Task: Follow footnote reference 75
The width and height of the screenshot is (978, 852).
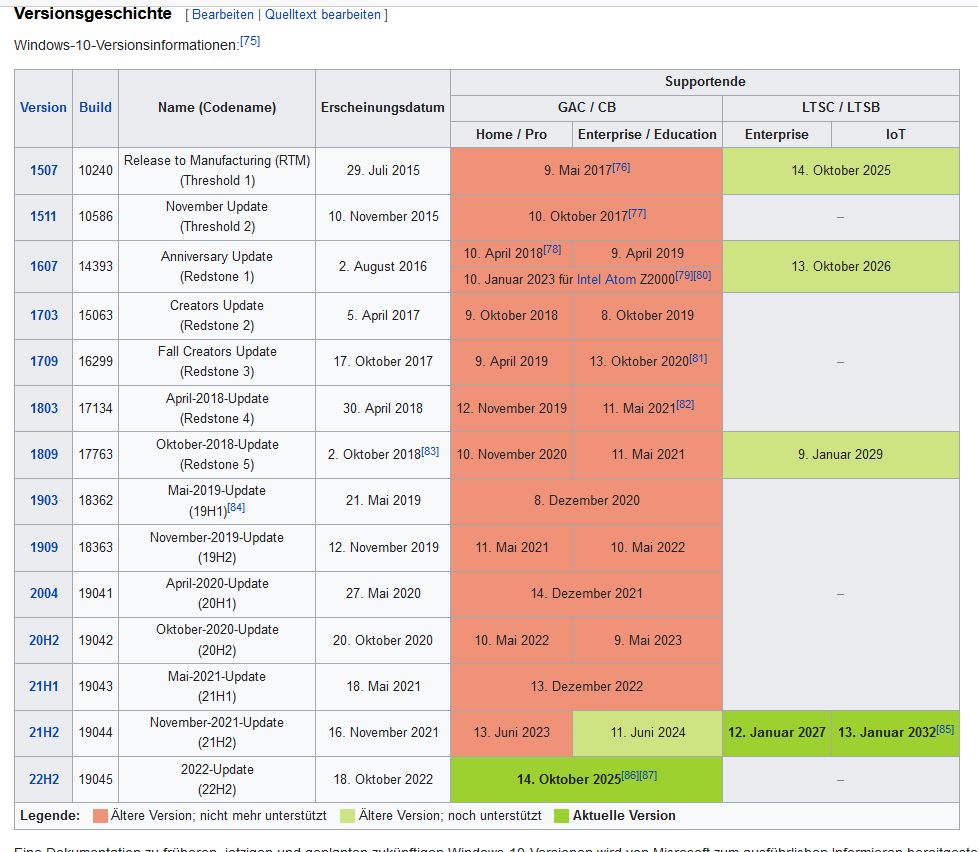Action: pyautogui.click(x=250, y=41)
